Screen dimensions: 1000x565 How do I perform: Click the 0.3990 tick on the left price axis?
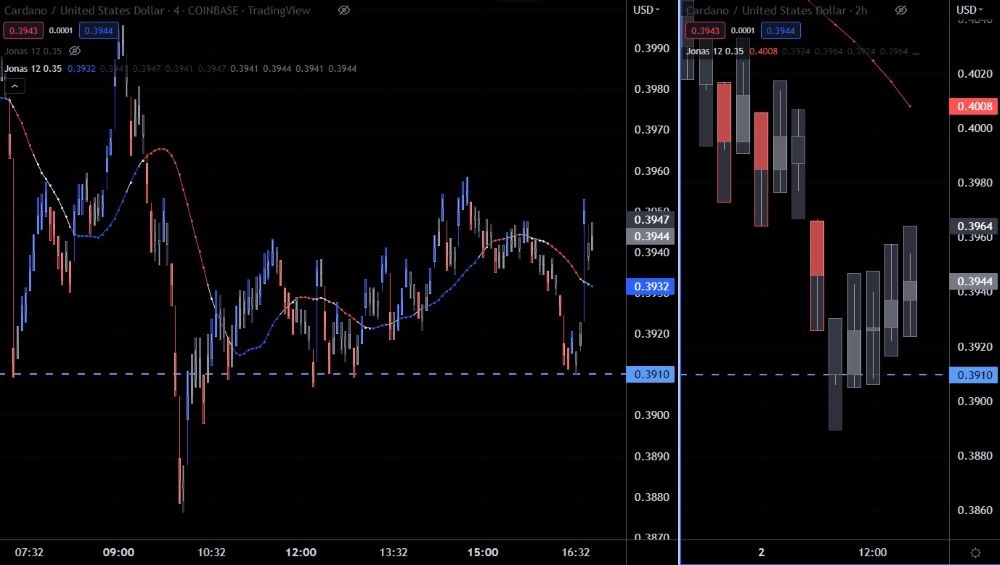click(652, 48)
